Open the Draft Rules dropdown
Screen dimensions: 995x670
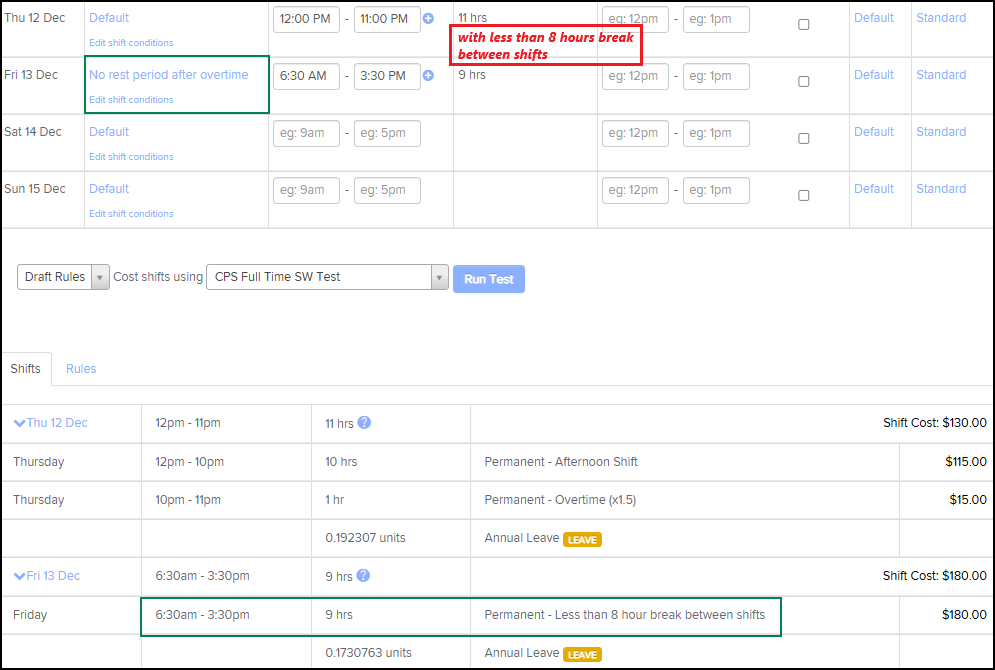(x=63, y=277)
